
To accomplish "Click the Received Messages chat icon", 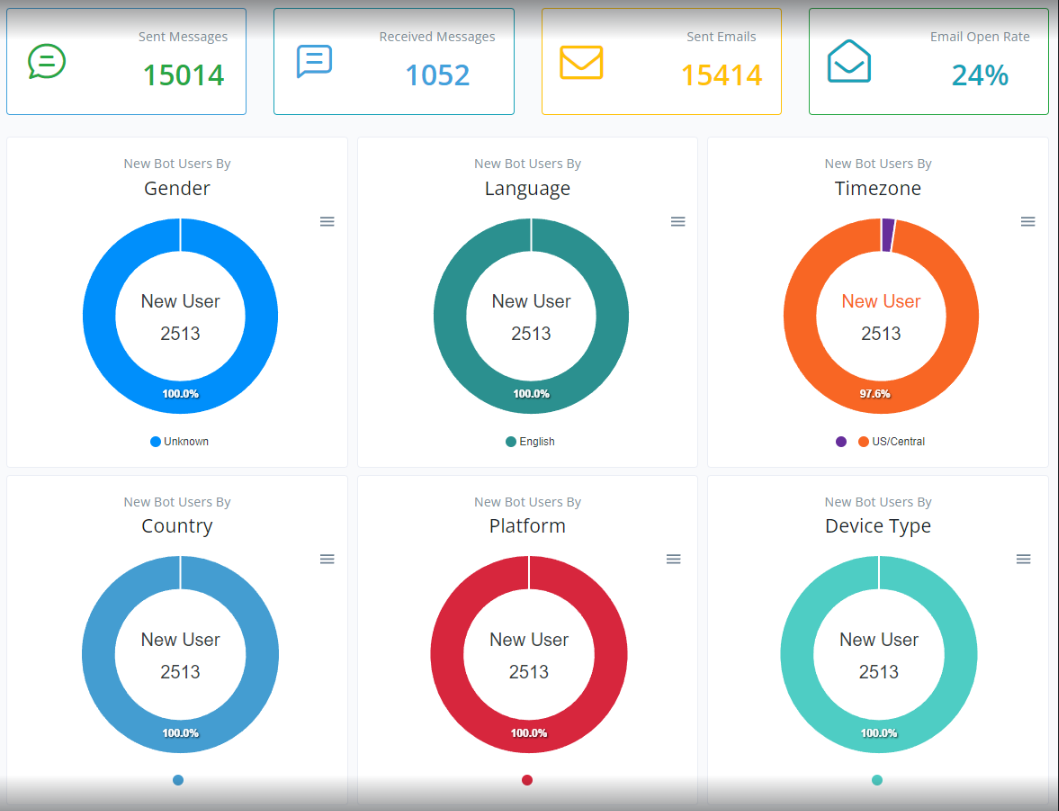I will click(x=314, y=62).
